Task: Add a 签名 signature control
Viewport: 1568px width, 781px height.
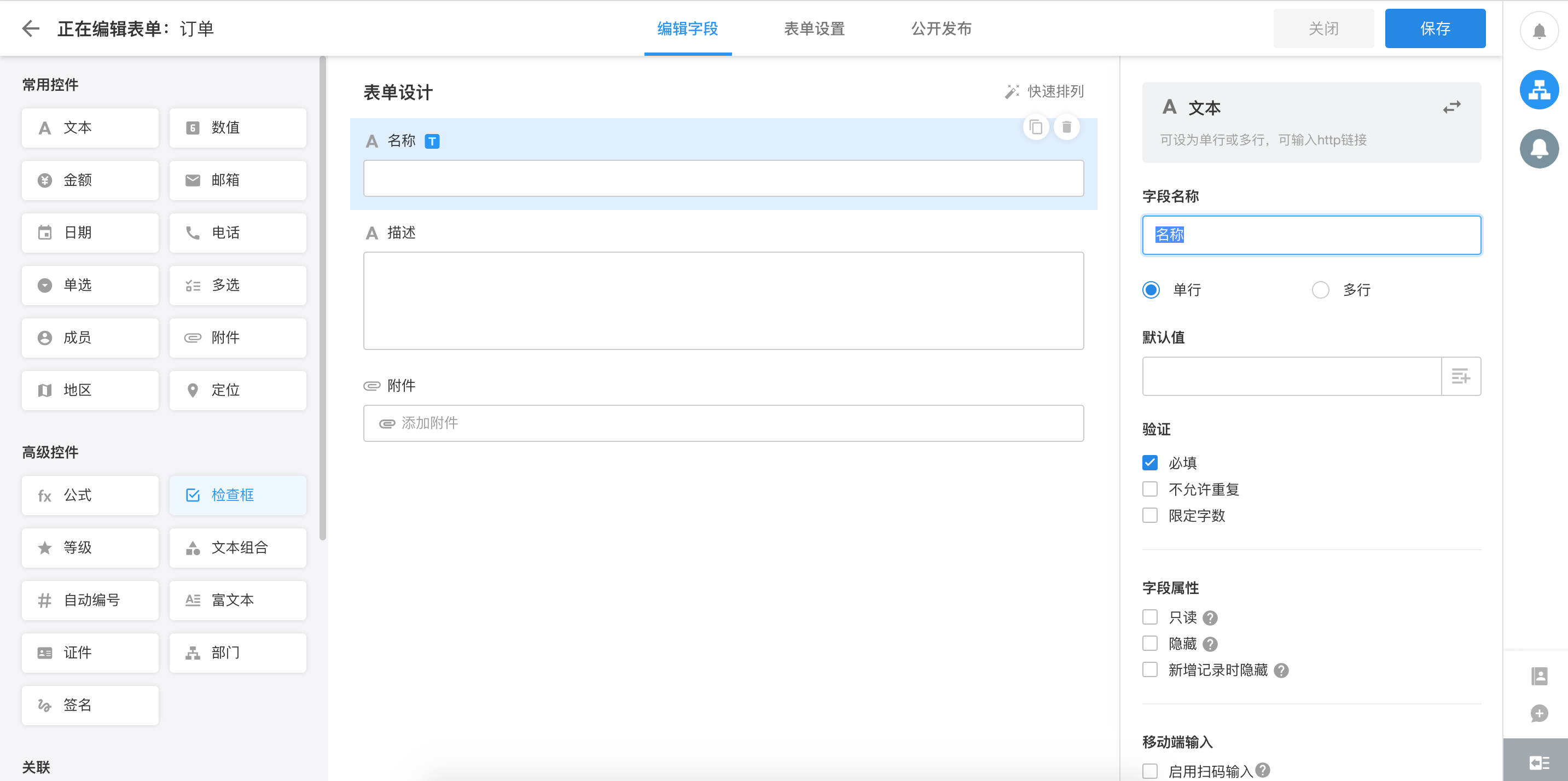Action: (x=90, y=705)
